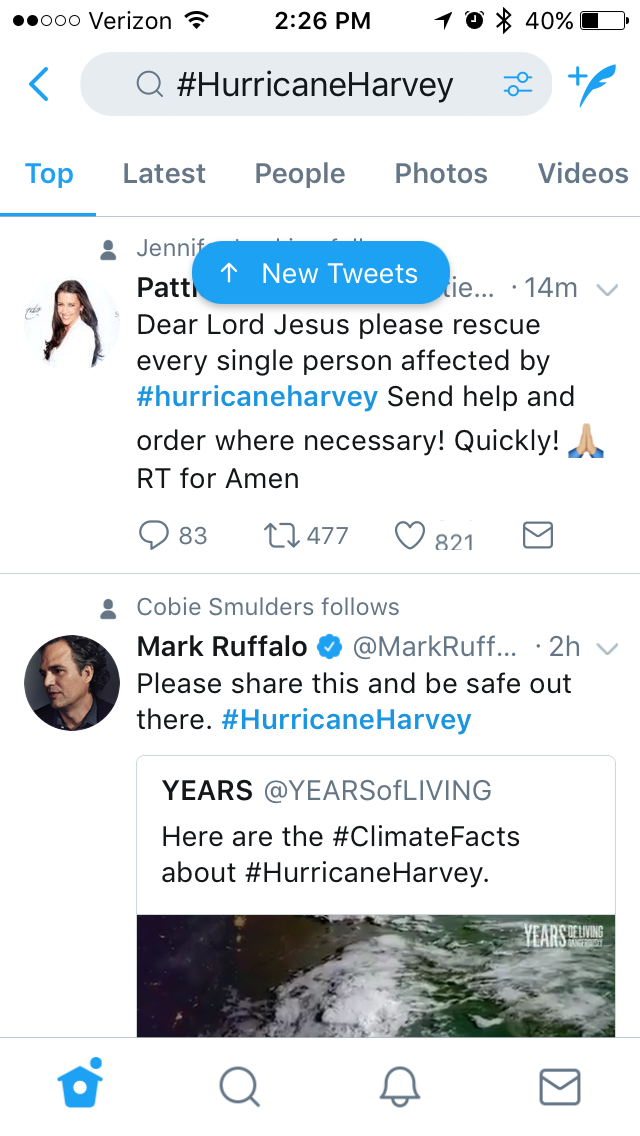Screen dimensions: 640x1136
Task: Compose a new tweet with the feather icon
Action: pyautogui.click(x=592, y=85)
